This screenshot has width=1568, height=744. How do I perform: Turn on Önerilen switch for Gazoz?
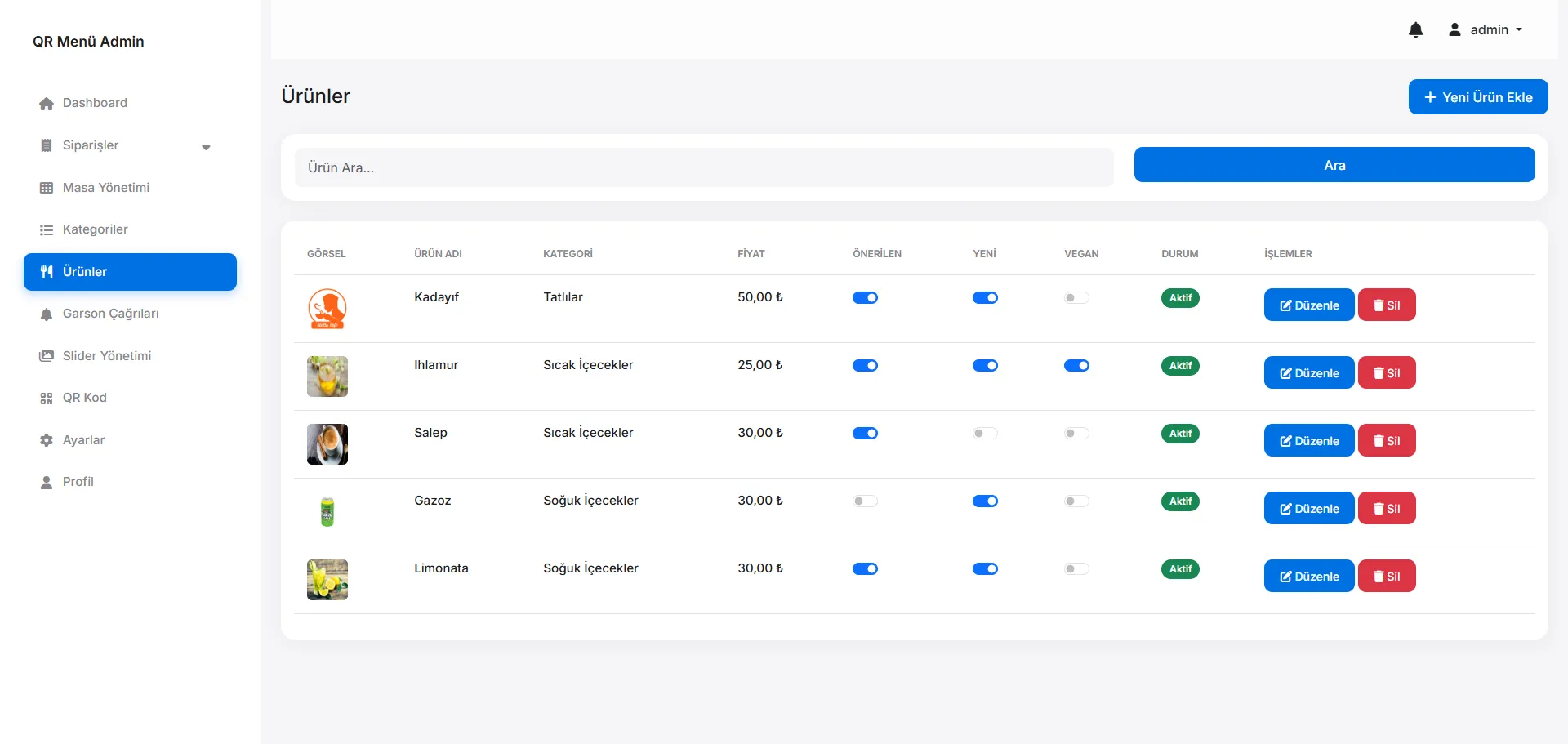click(865, 501)
